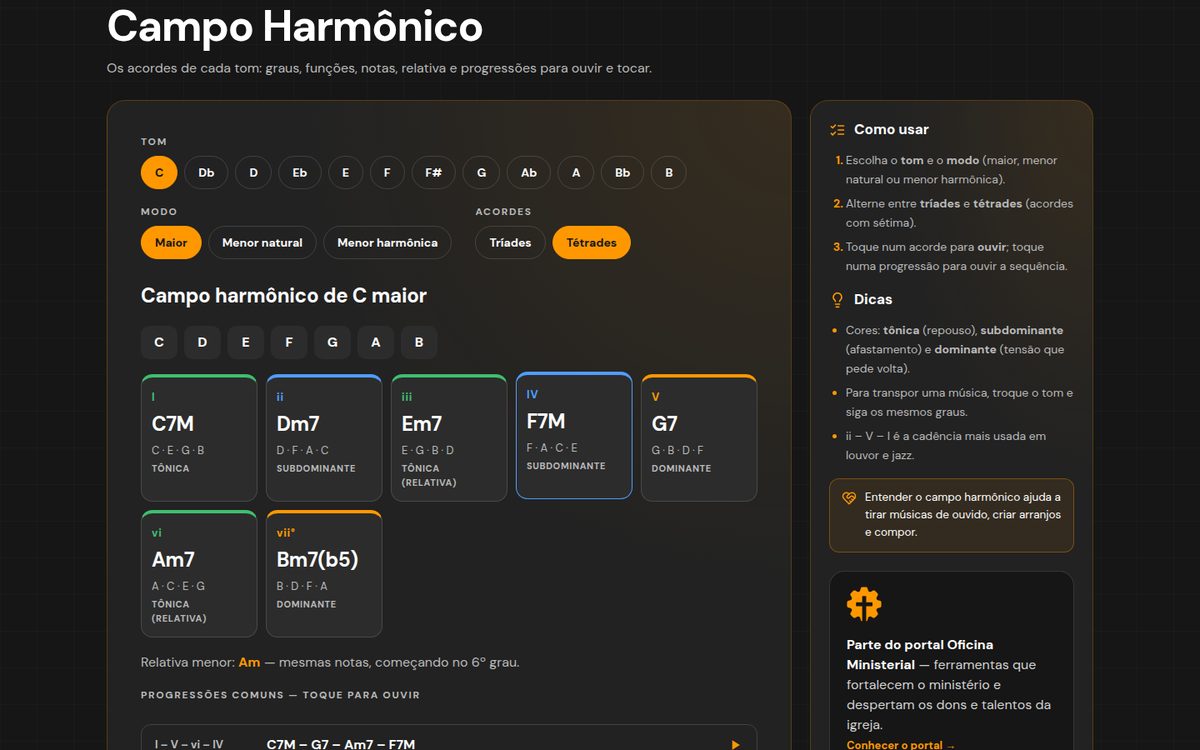
Task: Play the Am7 chord card
Action: click(199, 574)
